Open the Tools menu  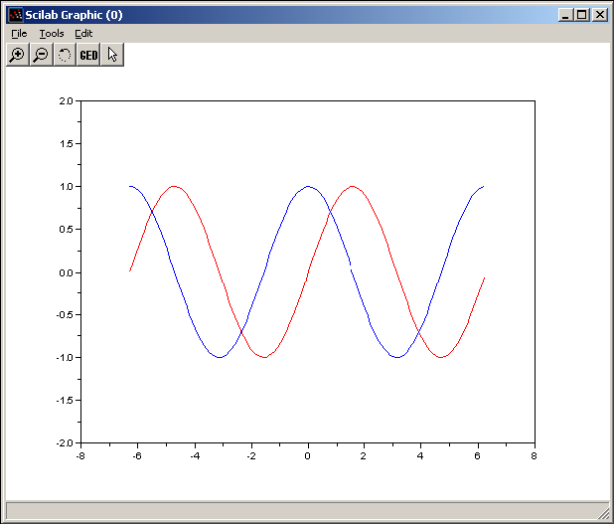tap(51, 34)
